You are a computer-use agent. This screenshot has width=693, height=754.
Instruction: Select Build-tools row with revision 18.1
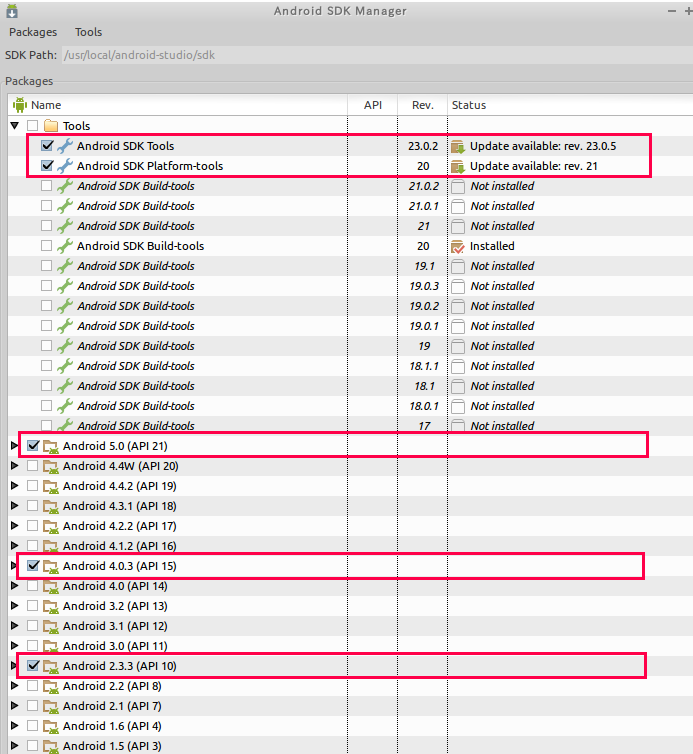click(x=351, y=386)
